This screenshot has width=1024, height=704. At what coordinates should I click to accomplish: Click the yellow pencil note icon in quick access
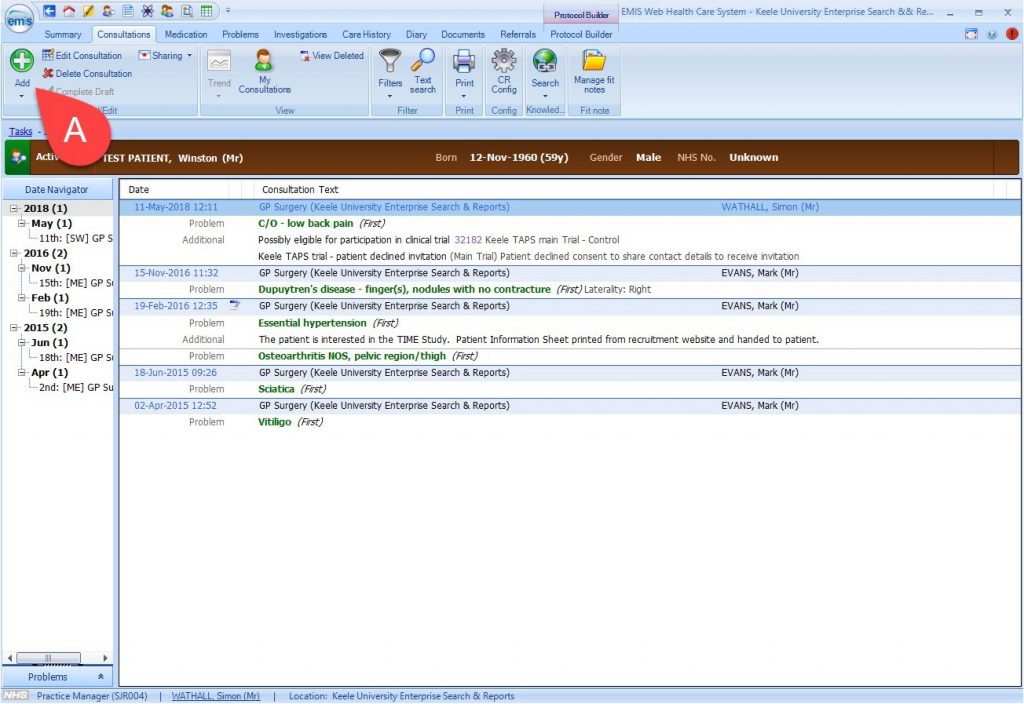[88, 11]
